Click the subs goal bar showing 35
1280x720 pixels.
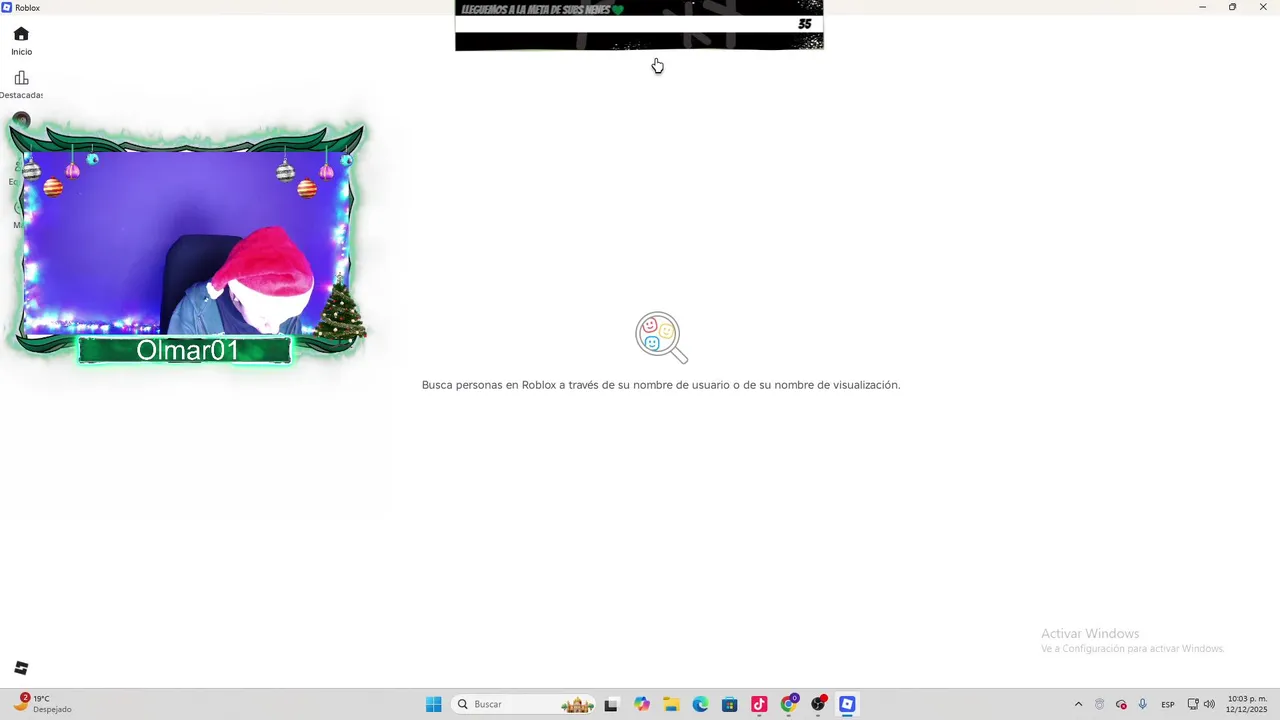[x=639, y=24]
